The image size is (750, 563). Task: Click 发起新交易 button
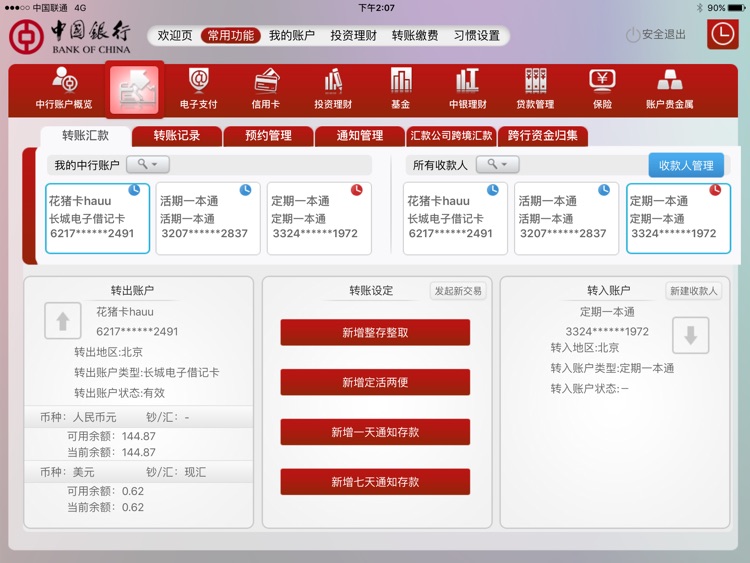click(458, 291)
